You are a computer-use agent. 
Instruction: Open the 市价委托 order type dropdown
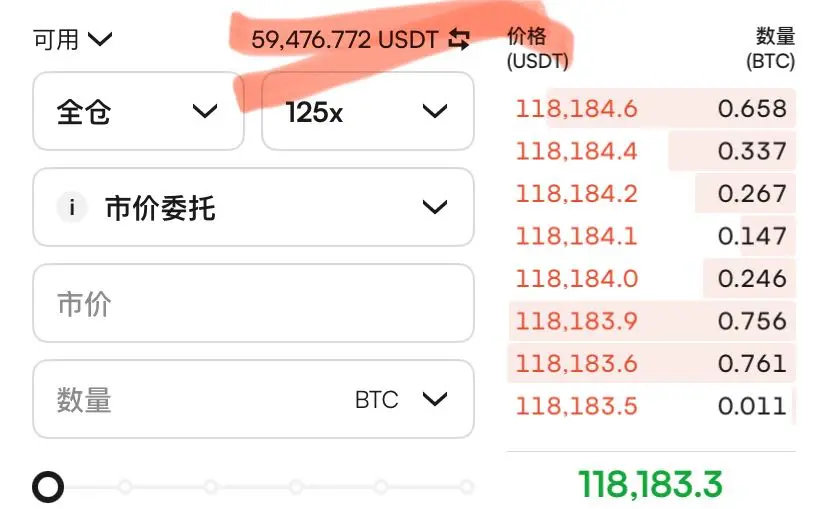coord(253,207)
